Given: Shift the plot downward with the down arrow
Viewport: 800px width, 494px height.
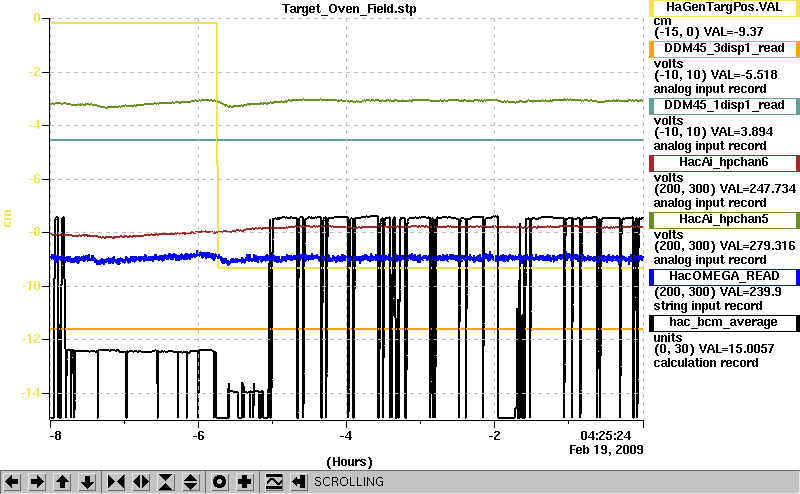Looking at the screenshot, I should click(x=87, y=482).
